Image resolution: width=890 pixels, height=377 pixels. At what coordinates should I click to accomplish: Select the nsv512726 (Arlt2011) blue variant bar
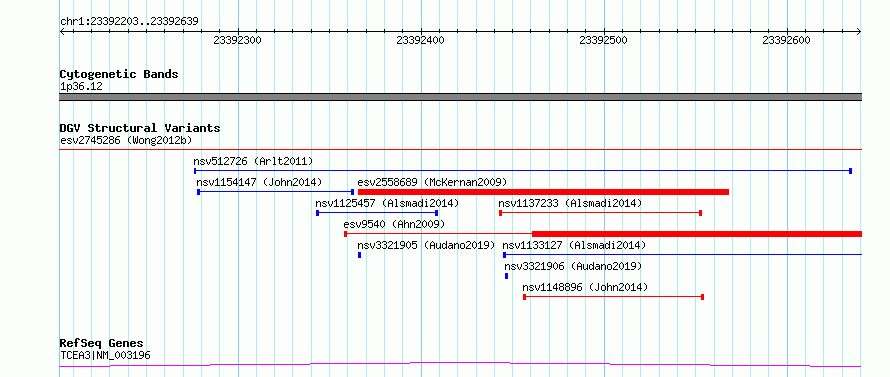pyautogui.click(x=523, y=171)
